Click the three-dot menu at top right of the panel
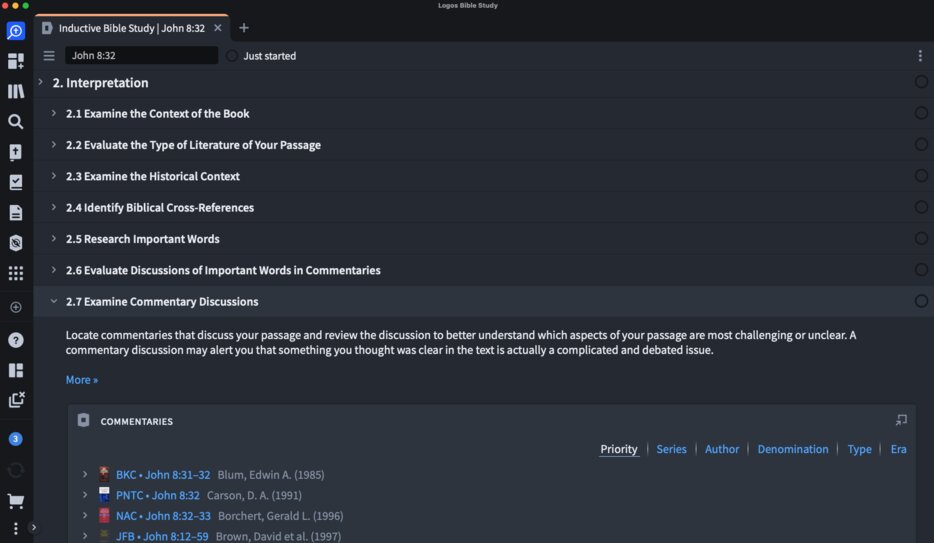Viewport: 934px width, 543px height. [x=920, y=56]
